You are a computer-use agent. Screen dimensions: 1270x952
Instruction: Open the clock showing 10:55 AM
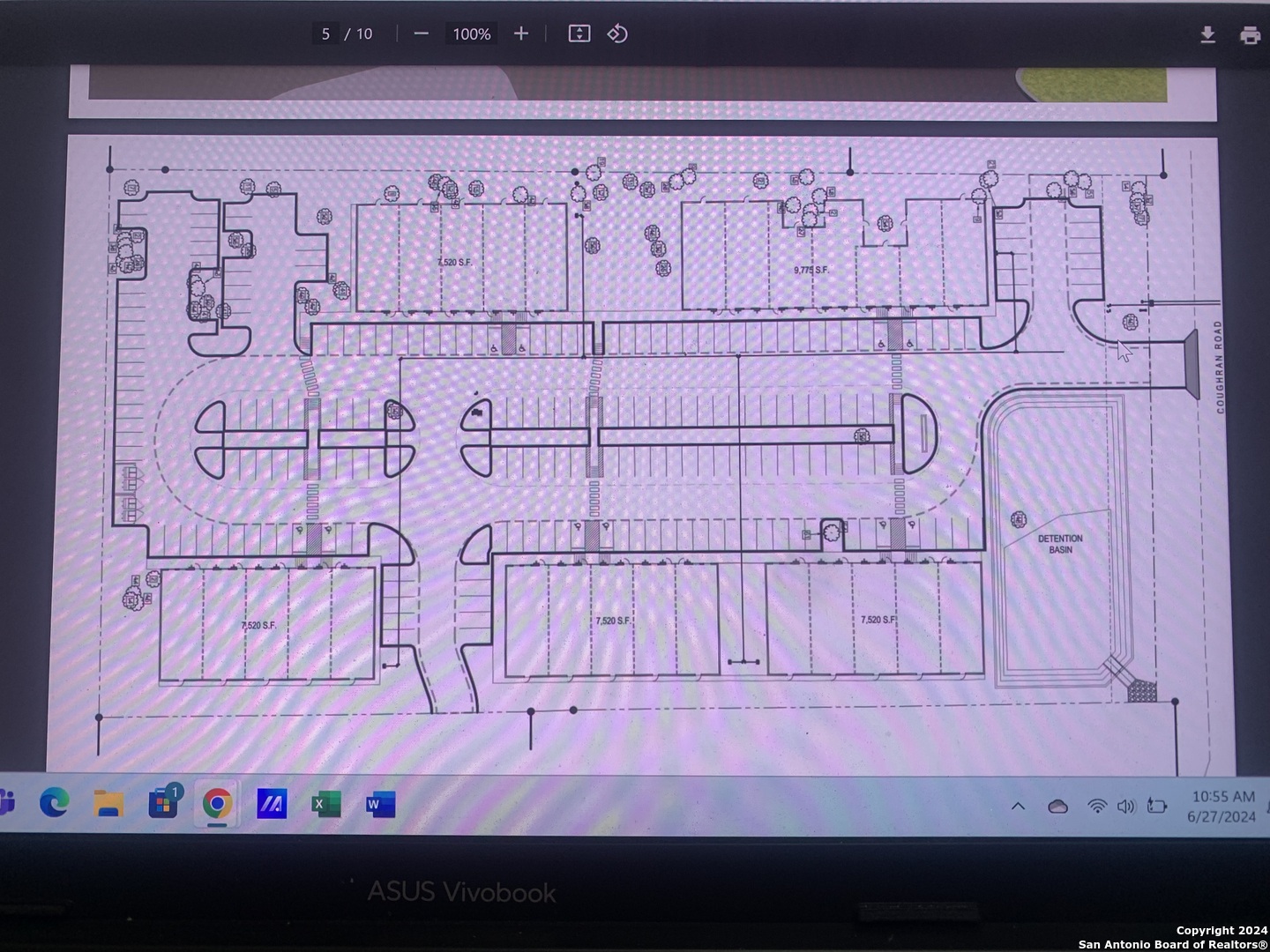[1221, 806]
